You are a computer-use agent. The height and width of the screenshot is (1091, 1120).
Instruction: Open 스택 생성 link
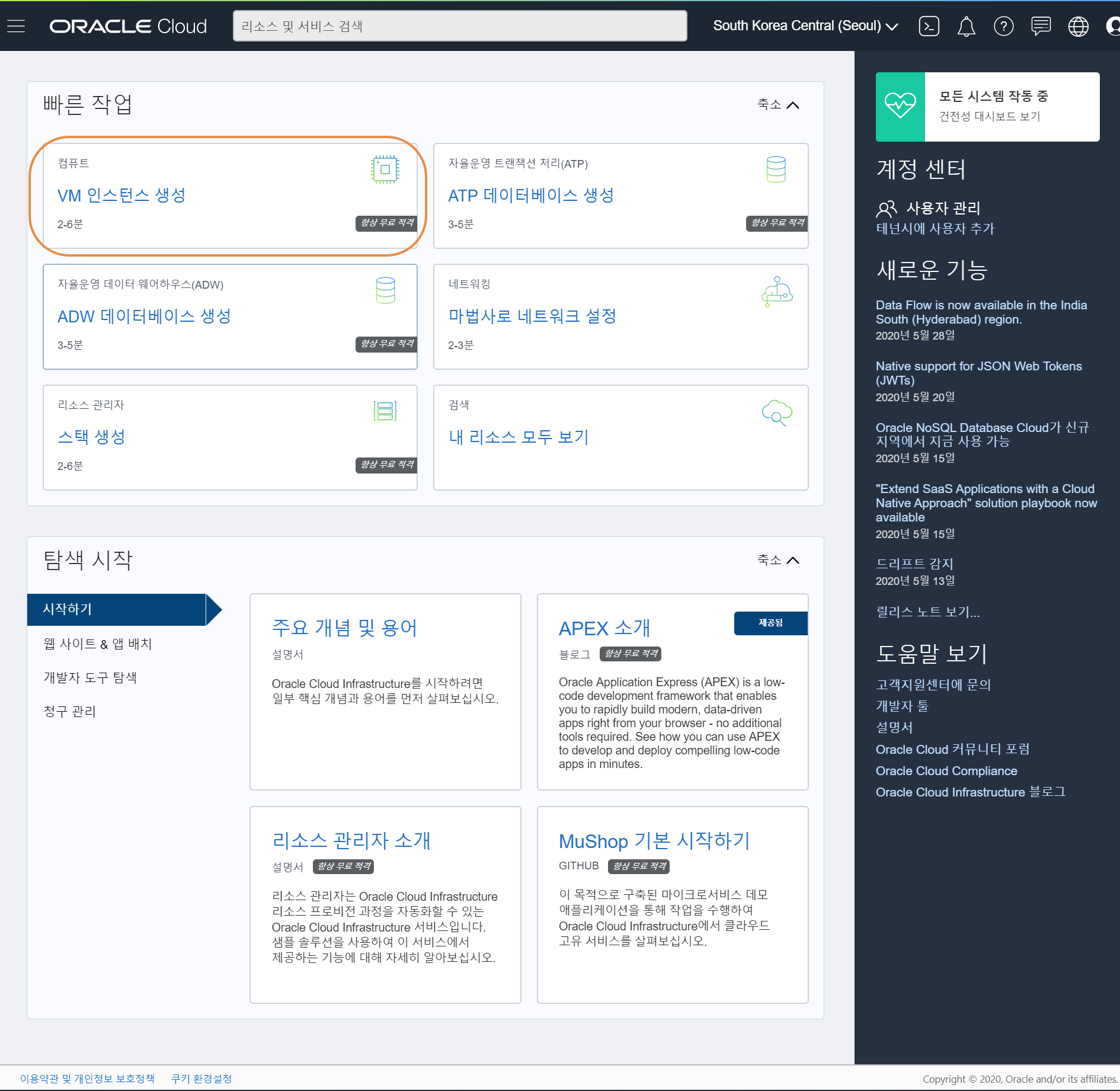91,437
